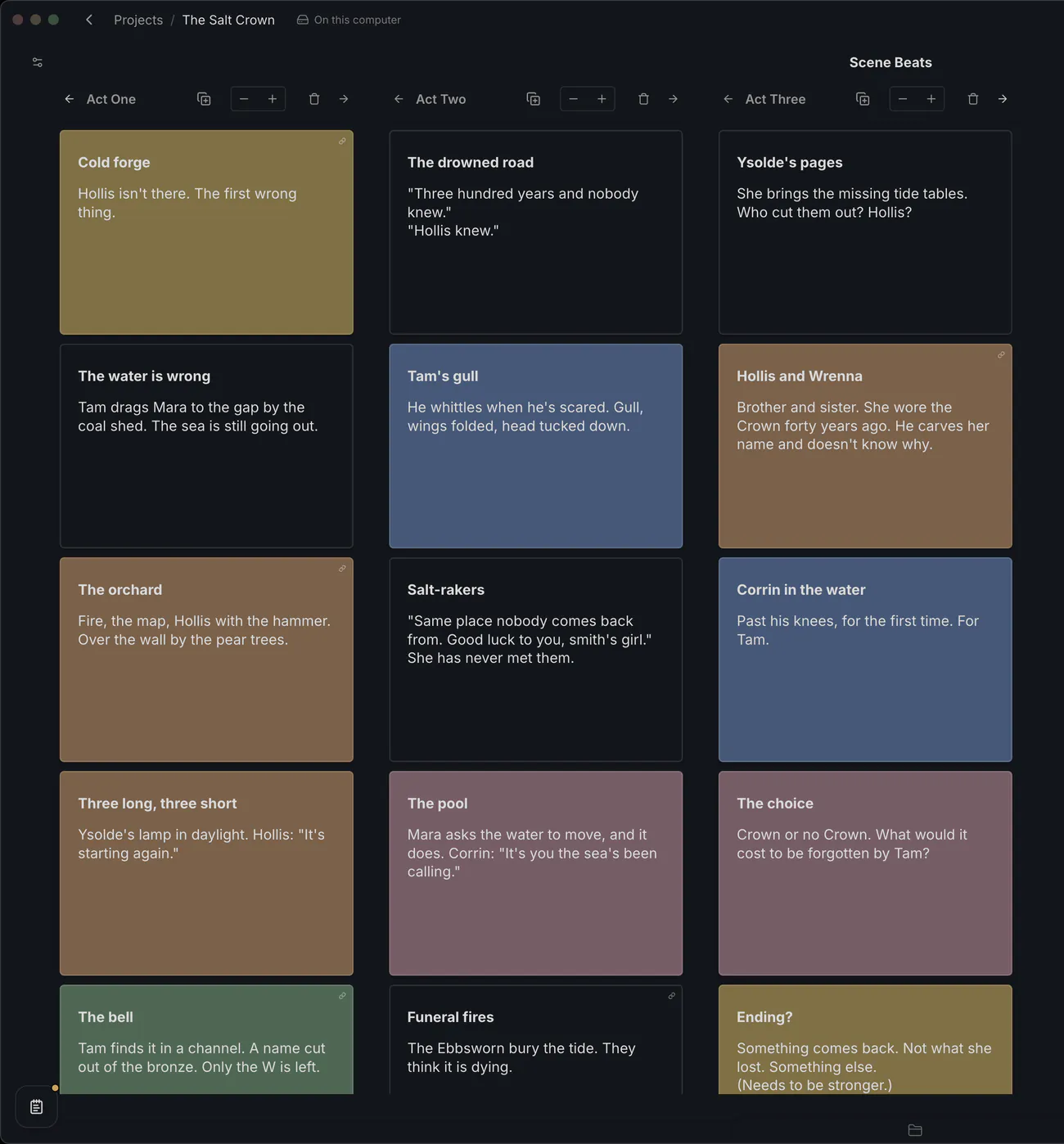This screenshot has height=1144, width=1064.
Task: Go to the Projects breadcrumb
Action: pos(138,20)
